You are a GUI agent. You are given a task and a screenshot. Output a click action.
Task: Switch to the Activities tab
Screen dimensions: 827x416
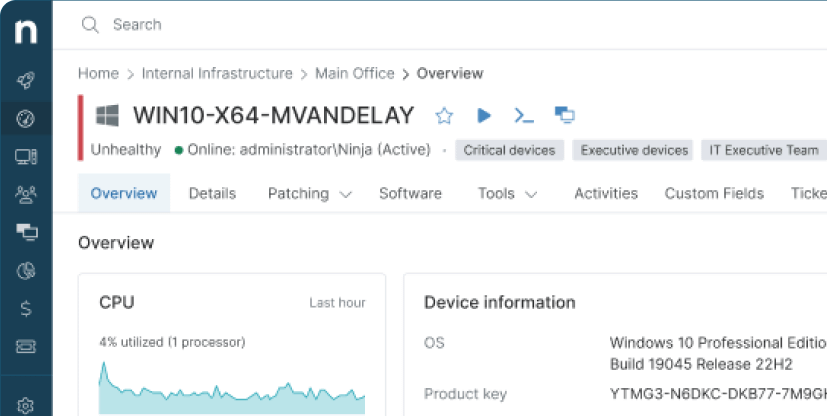(606, 194)
